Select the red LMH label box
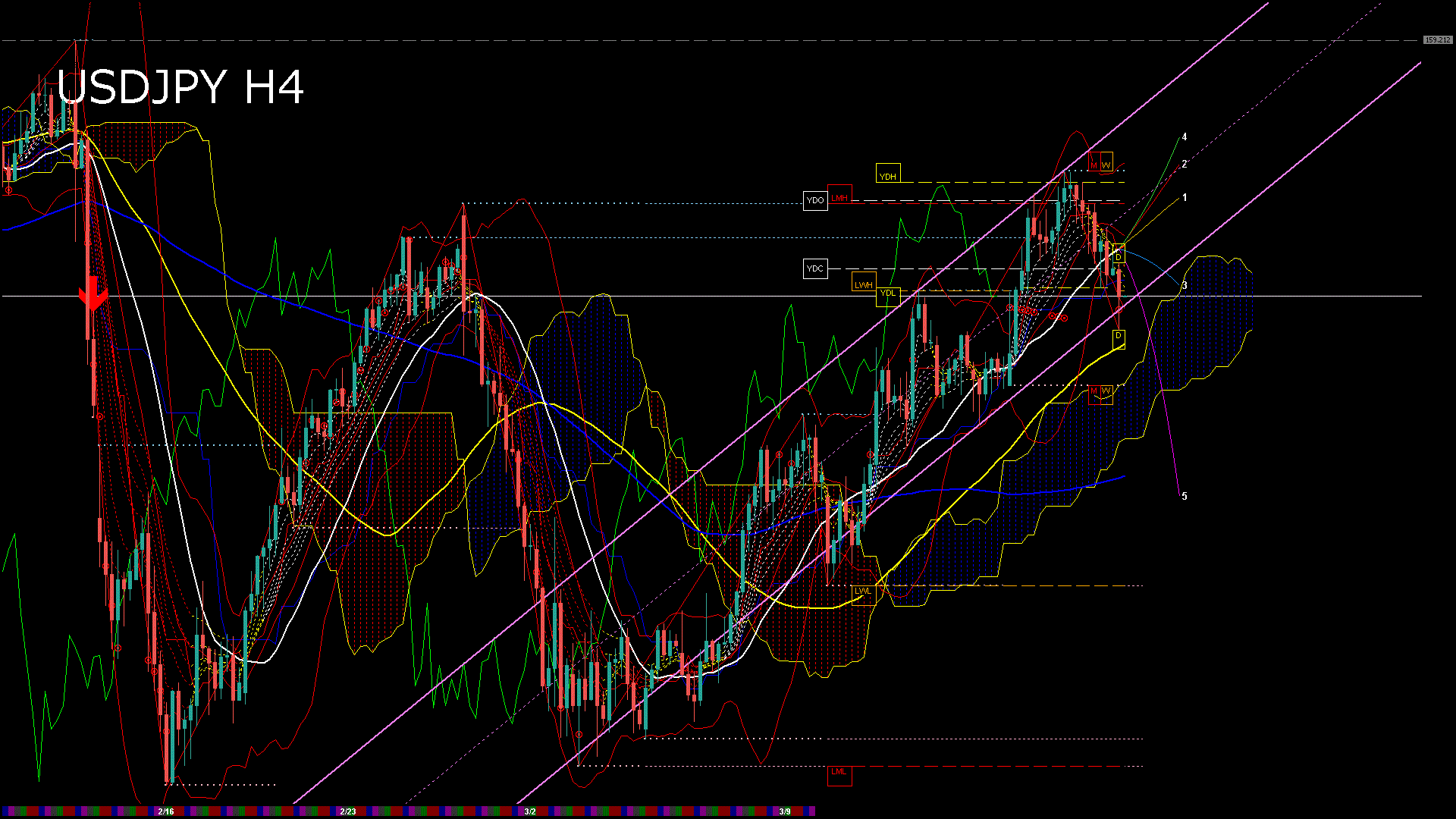Screen dimensions: 1456x819 839,195
